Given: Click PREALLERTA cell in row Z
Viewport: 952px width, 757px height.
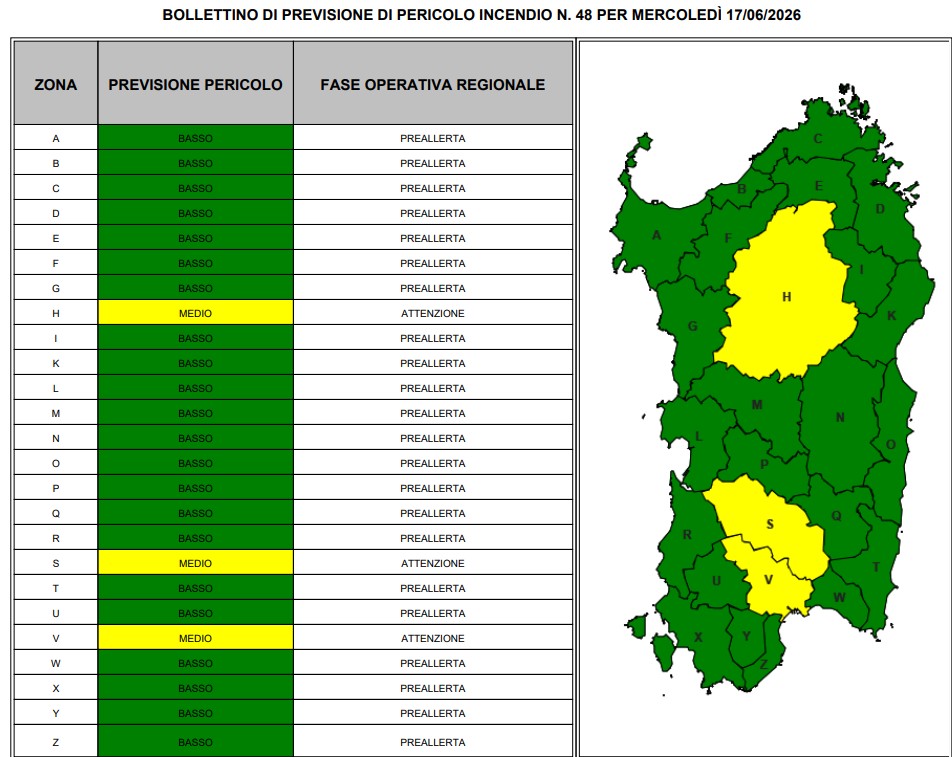Looking at the screenshot, I should (x=433, y=741).
